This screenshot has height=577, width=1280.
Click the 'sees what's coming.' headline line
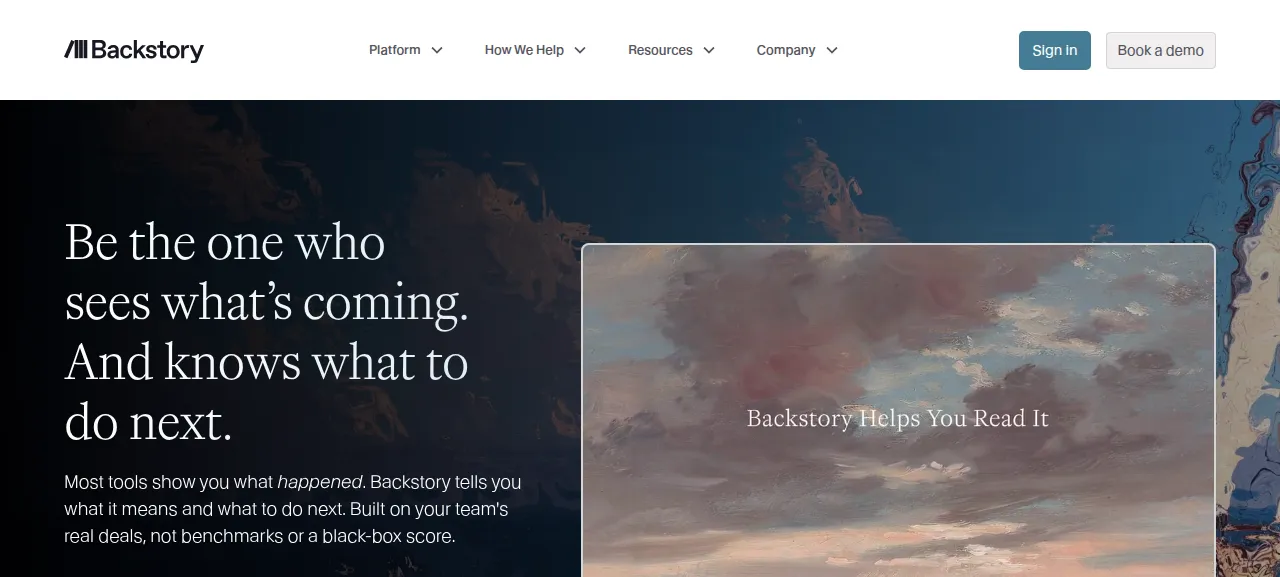(266, 302)
